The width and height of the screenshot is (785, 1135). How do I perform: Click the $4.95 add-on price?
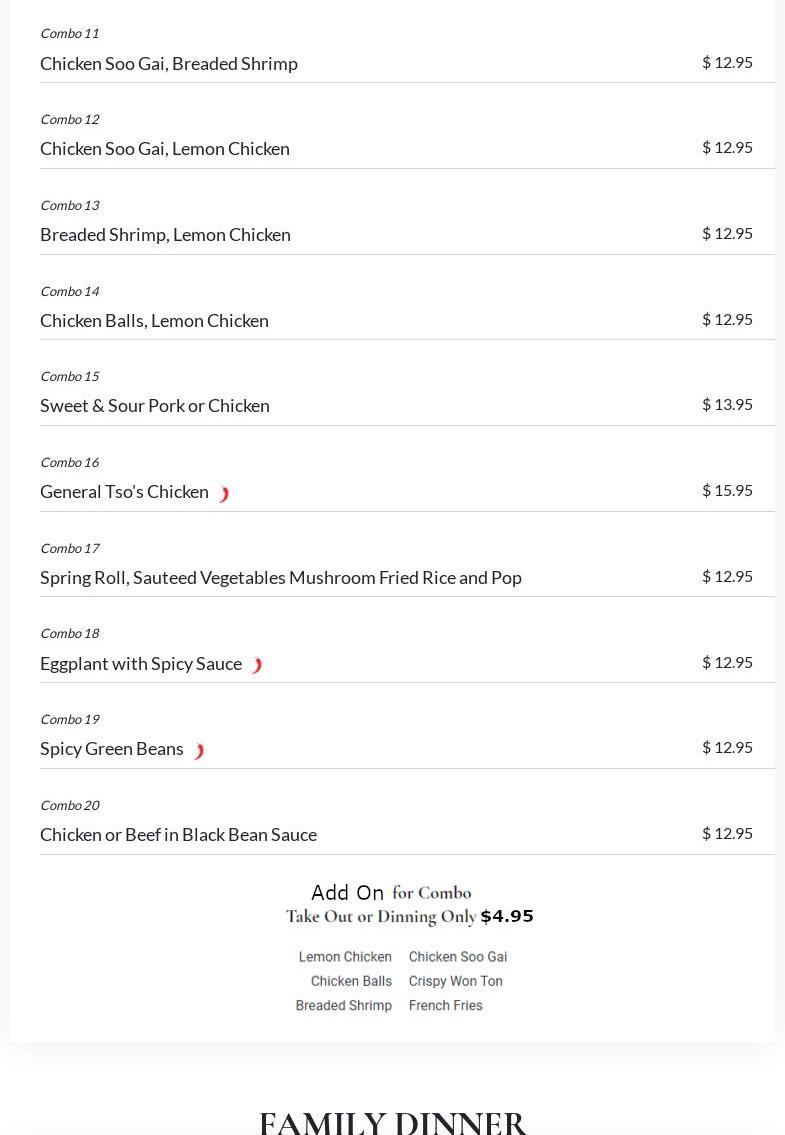point(507,916)
